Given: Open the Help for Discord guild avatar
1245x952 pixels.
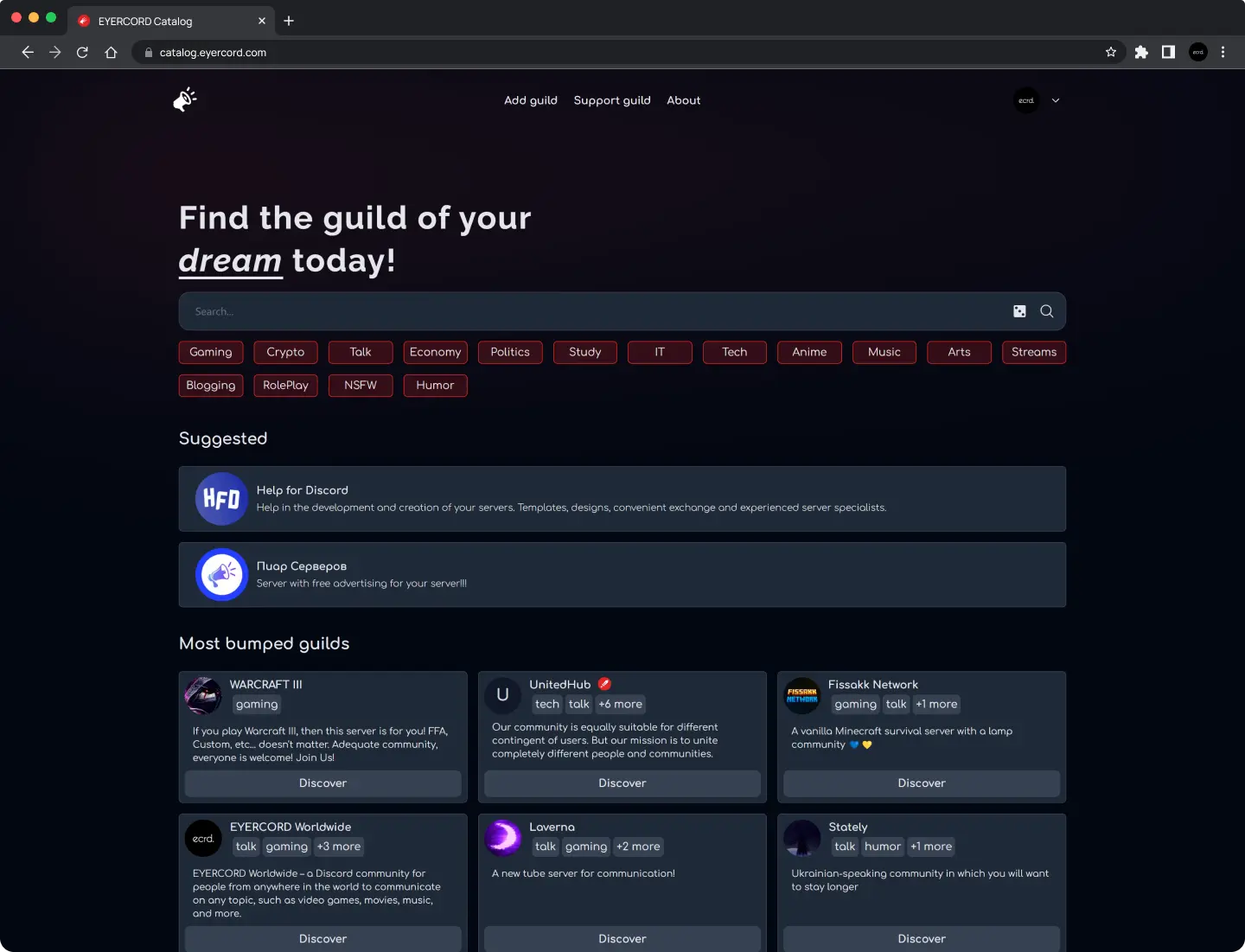Looking at the screenshot, I should point(221,499).
